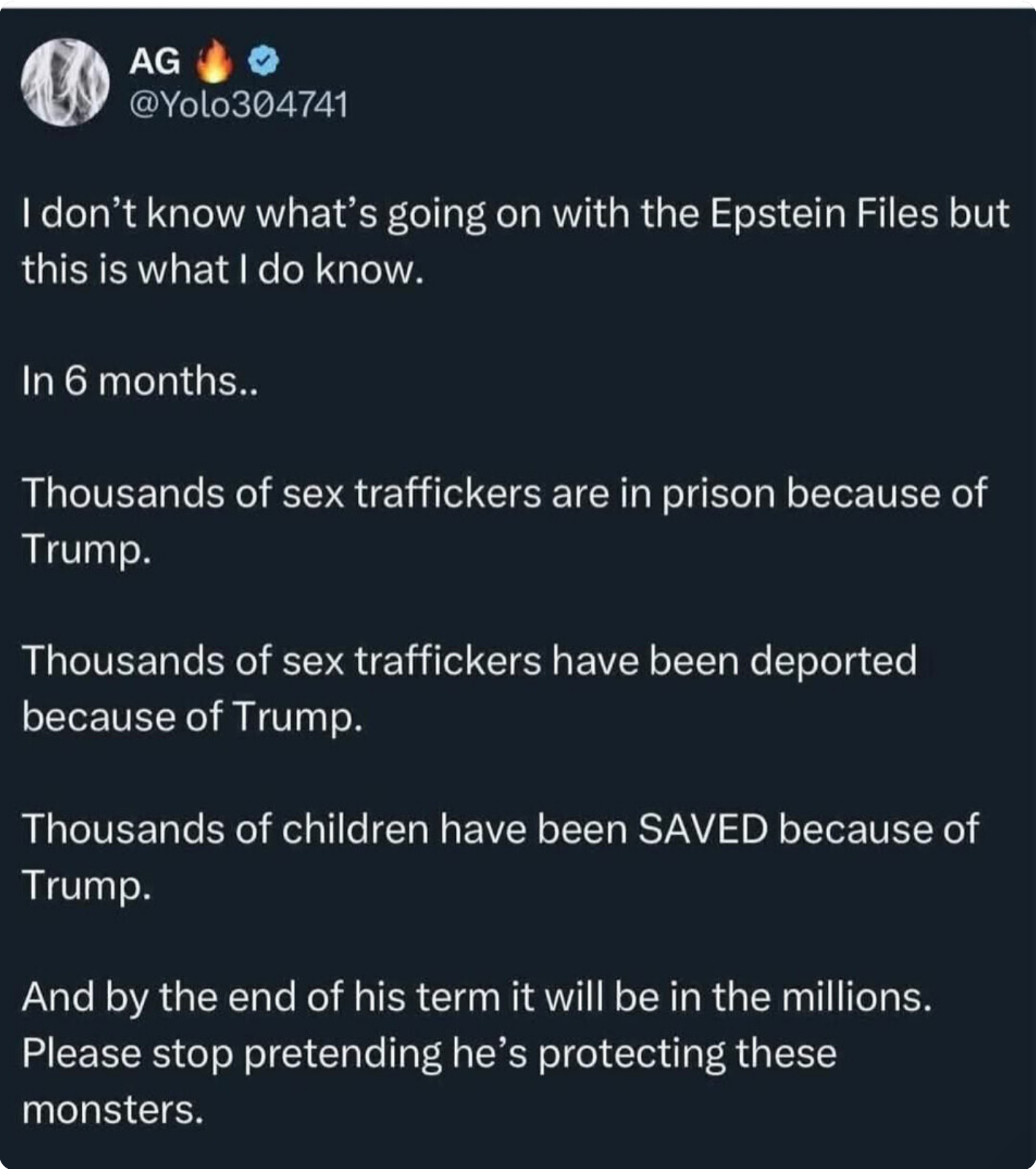1036x1169 pixels.
Task: Click the "In 6 months.." line
Action: [x=140, y=381]
